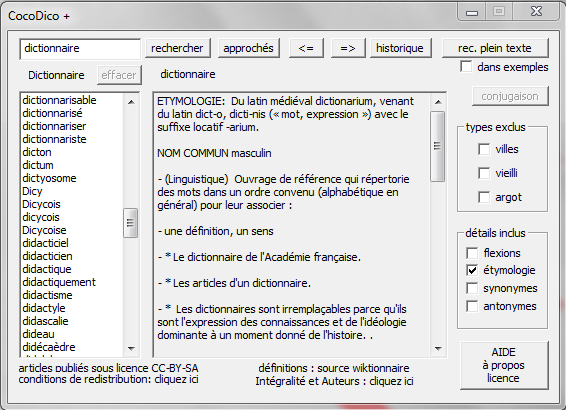The height and width of the screenshot is (410, 566).
Task: Enable the dans exemples checkbox
Action: [466, 67]
